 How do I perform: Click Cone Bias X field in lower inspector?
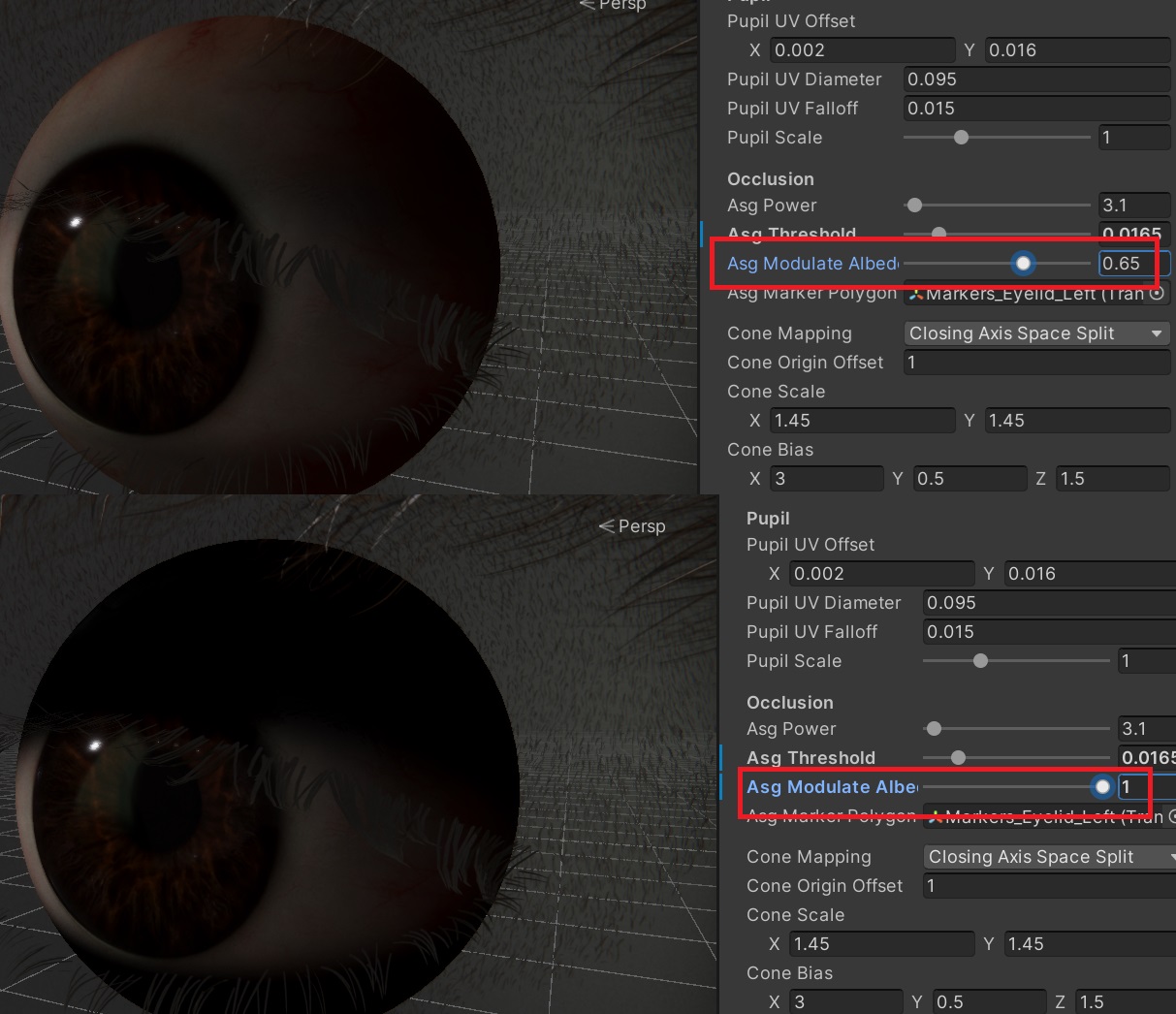click(846, 1001)
